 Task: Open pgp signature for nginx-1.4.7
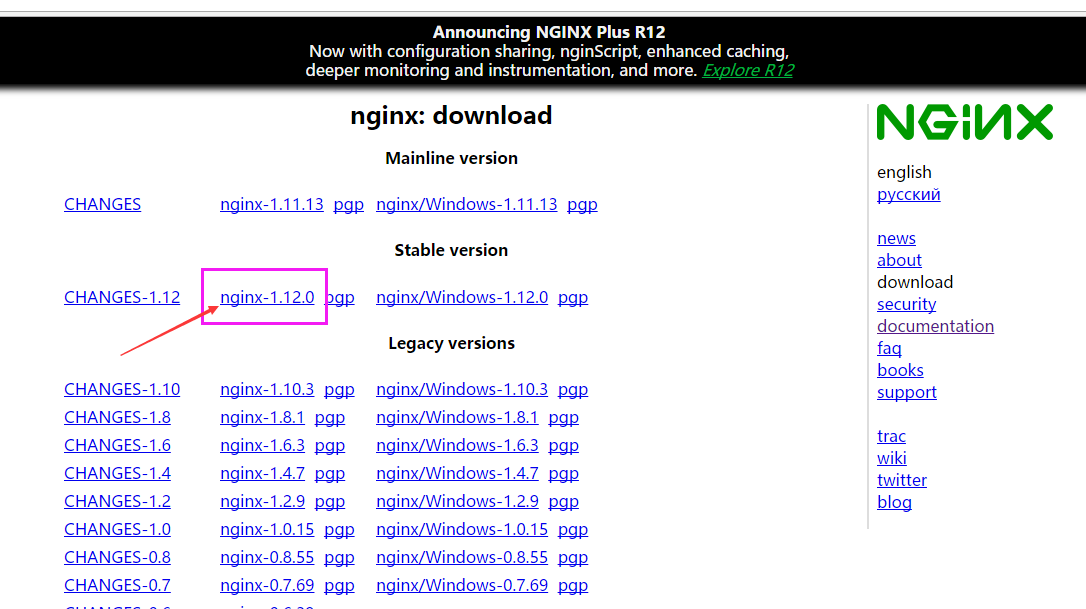click(x=330, y=474)
